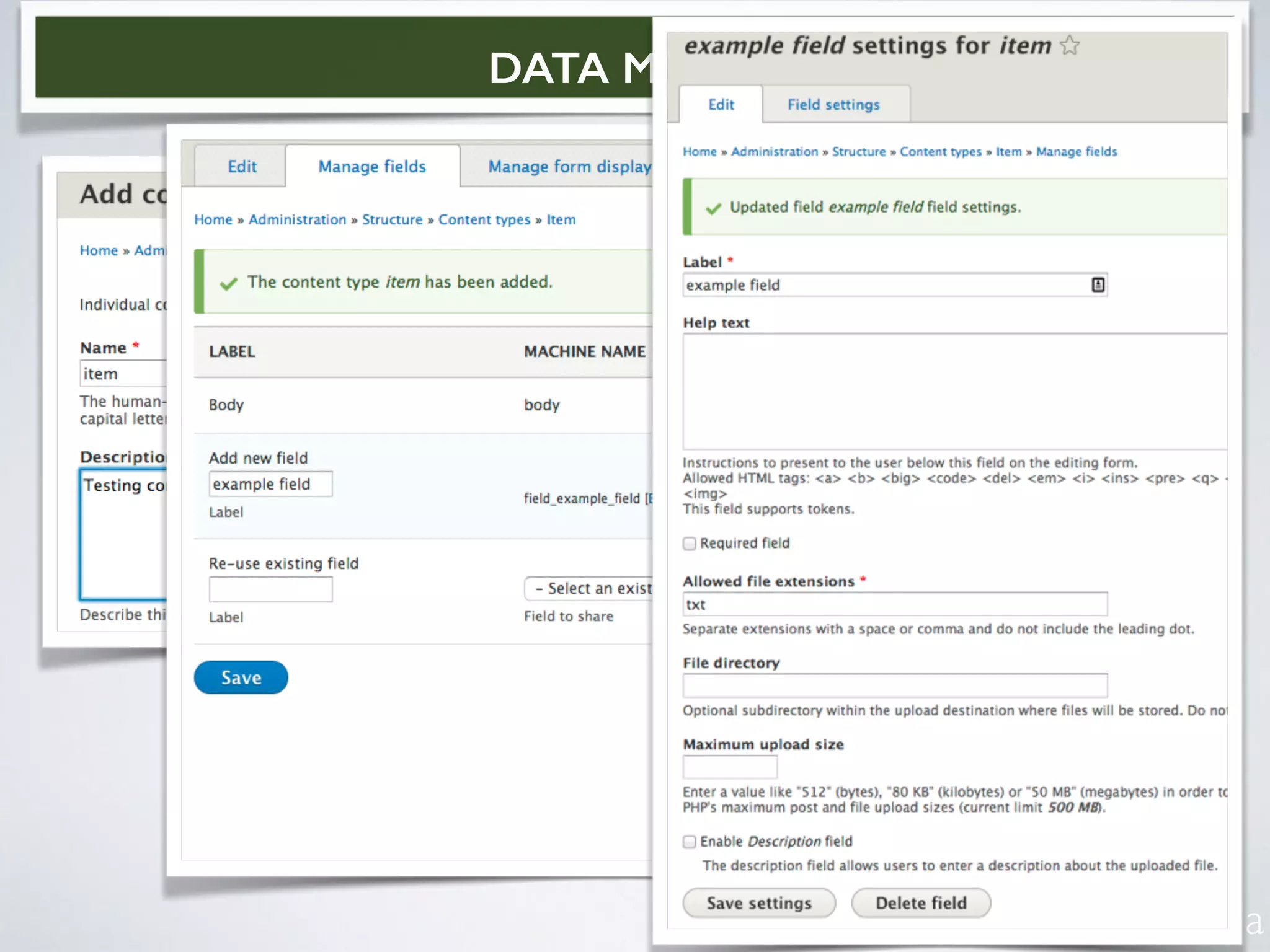Open the Manage fields tab
The width and height of the screenshot is (1270, 952).
pos(372,167)
